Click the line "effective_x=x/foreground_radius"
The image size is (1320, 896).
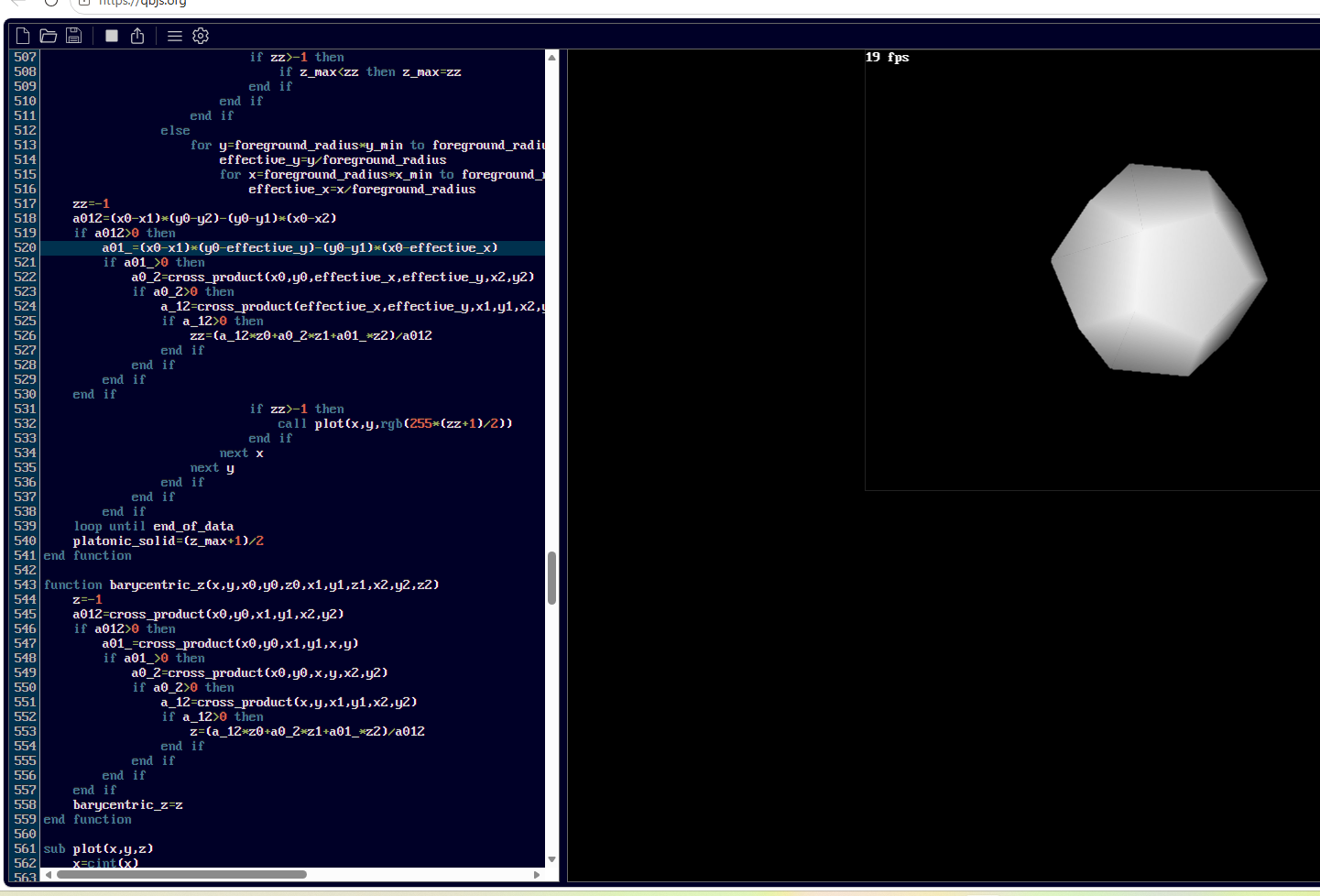pos(362,189)
